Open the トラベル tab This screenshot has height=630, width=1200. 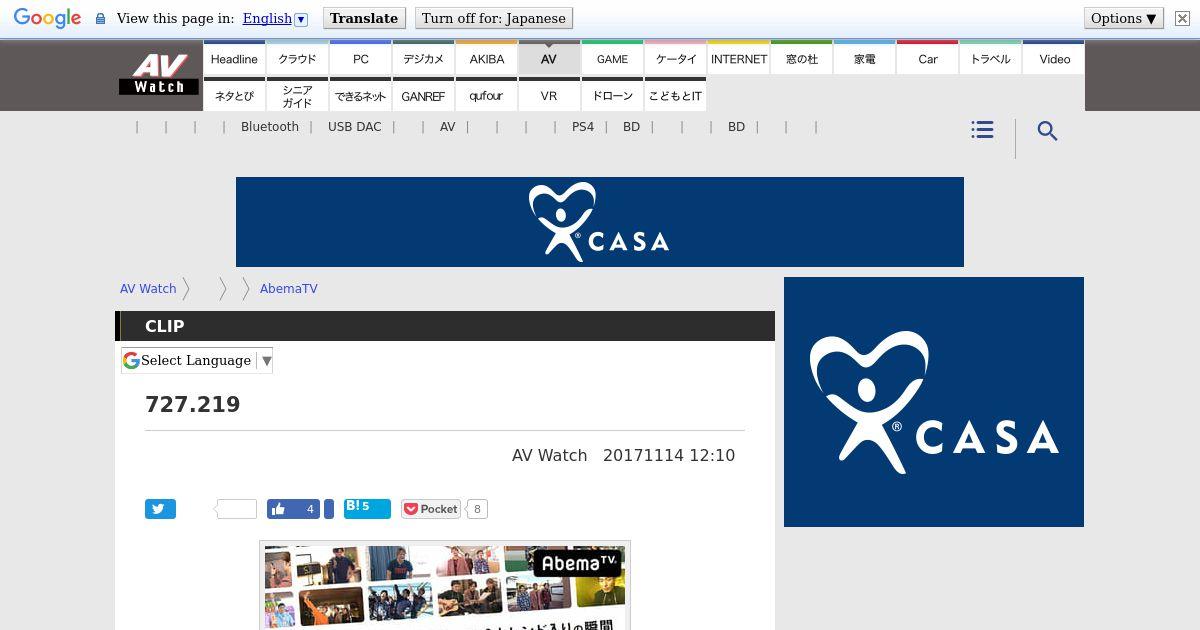[x=991, y=58]
